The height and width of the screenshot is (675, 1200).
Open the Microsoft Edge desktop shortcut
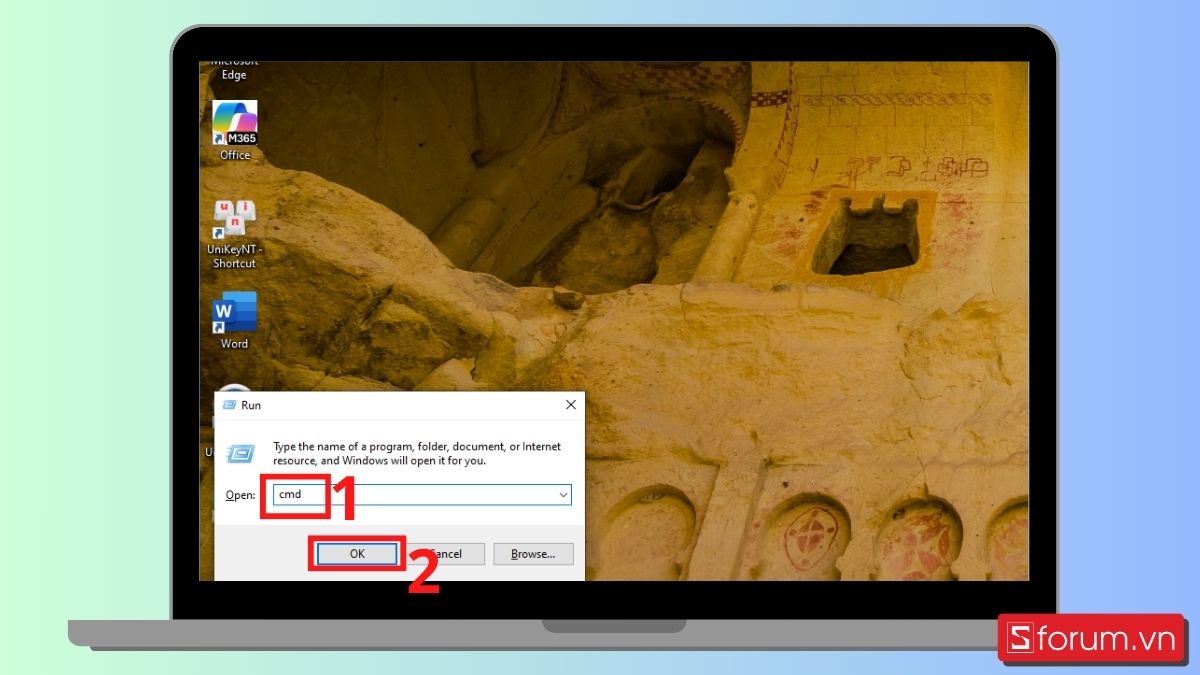(x=234, y=70)
